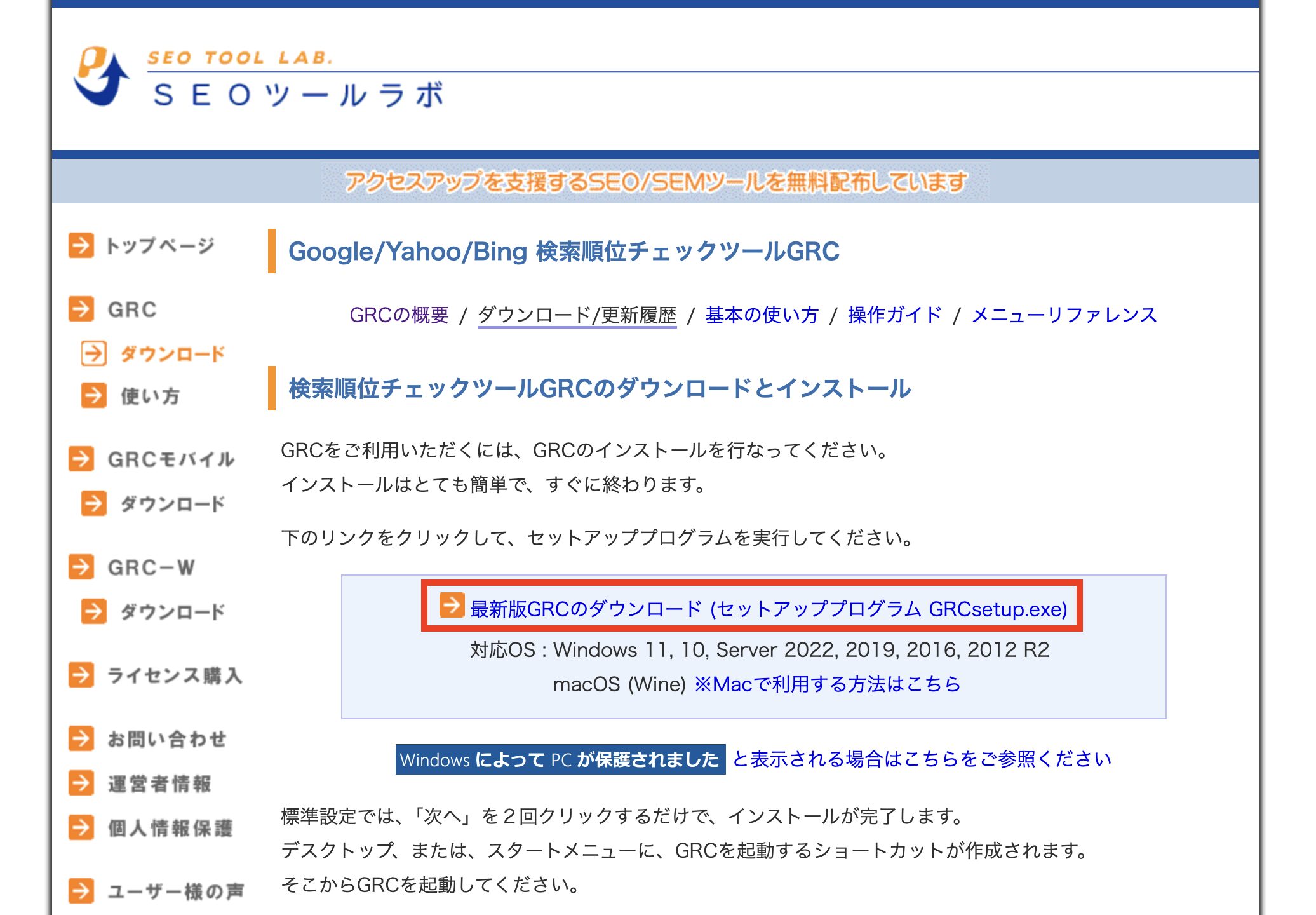
Task: Click the arrow icon beside GRCモバイル's ダウンロード
Action: 93,503
